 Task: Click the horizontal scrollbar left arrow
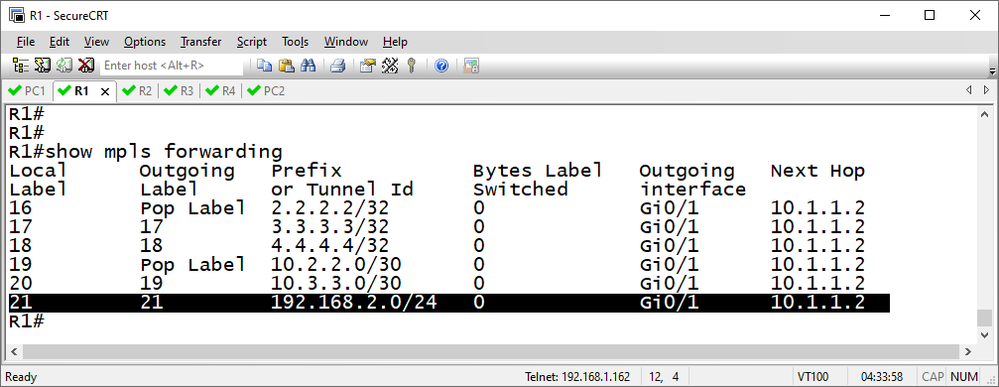13,351
